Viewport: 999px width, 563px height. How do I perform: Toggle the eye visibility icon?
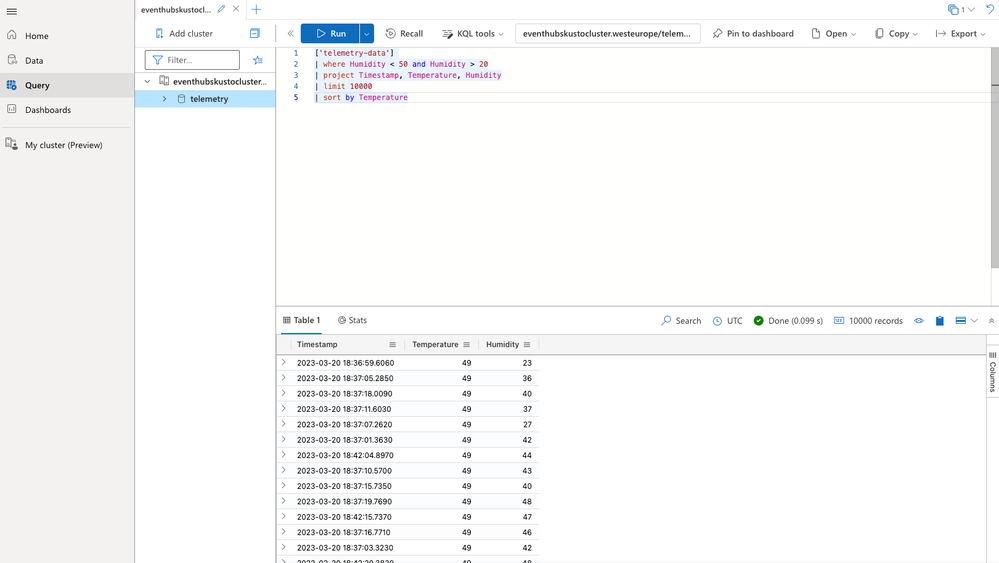(x=919, y=320)
